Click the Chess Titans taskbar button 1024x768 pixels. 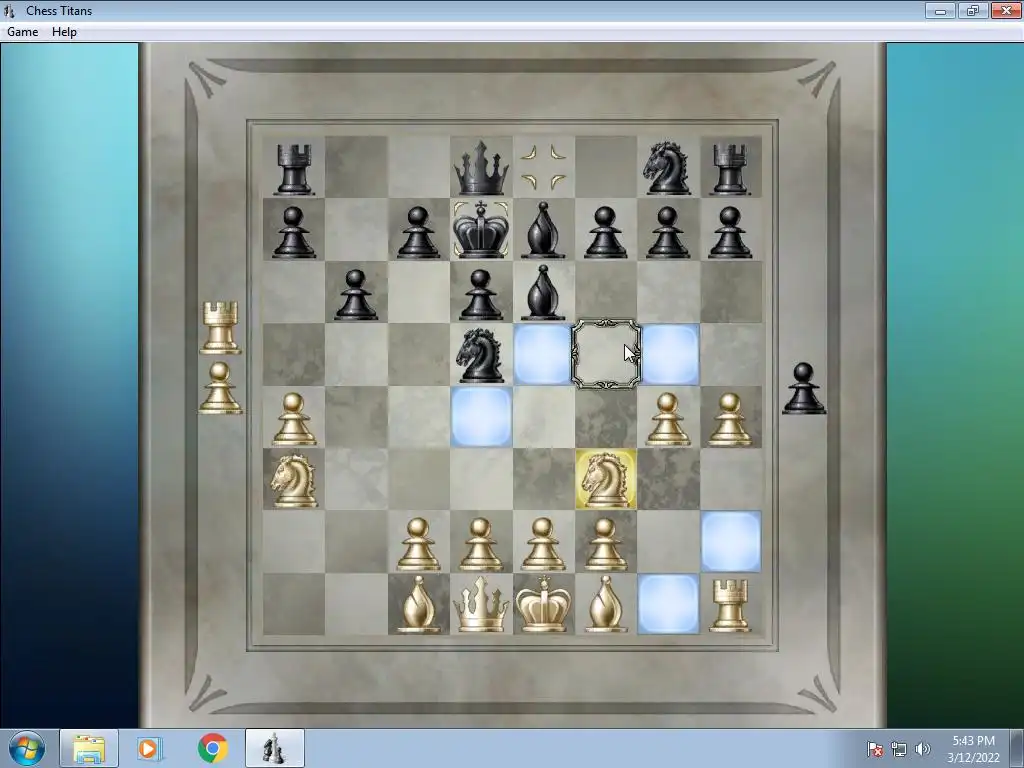pyautogui.click(x=275, y=748)
